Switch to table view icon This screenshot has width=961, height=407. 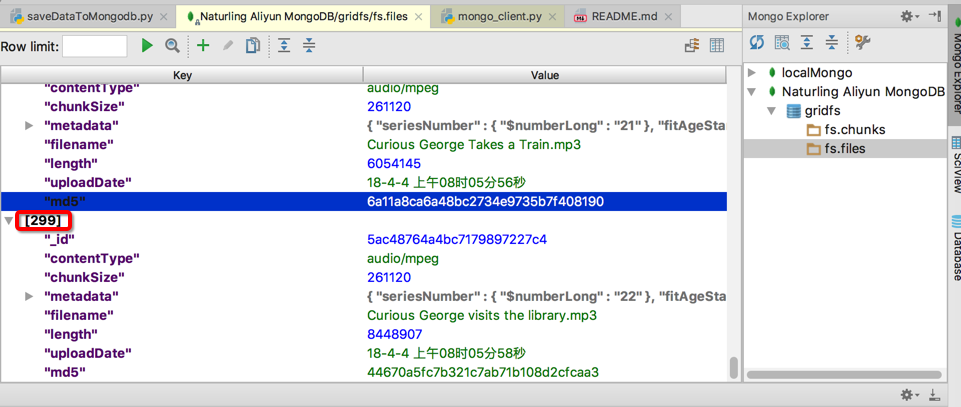click(x=717, y=46)
